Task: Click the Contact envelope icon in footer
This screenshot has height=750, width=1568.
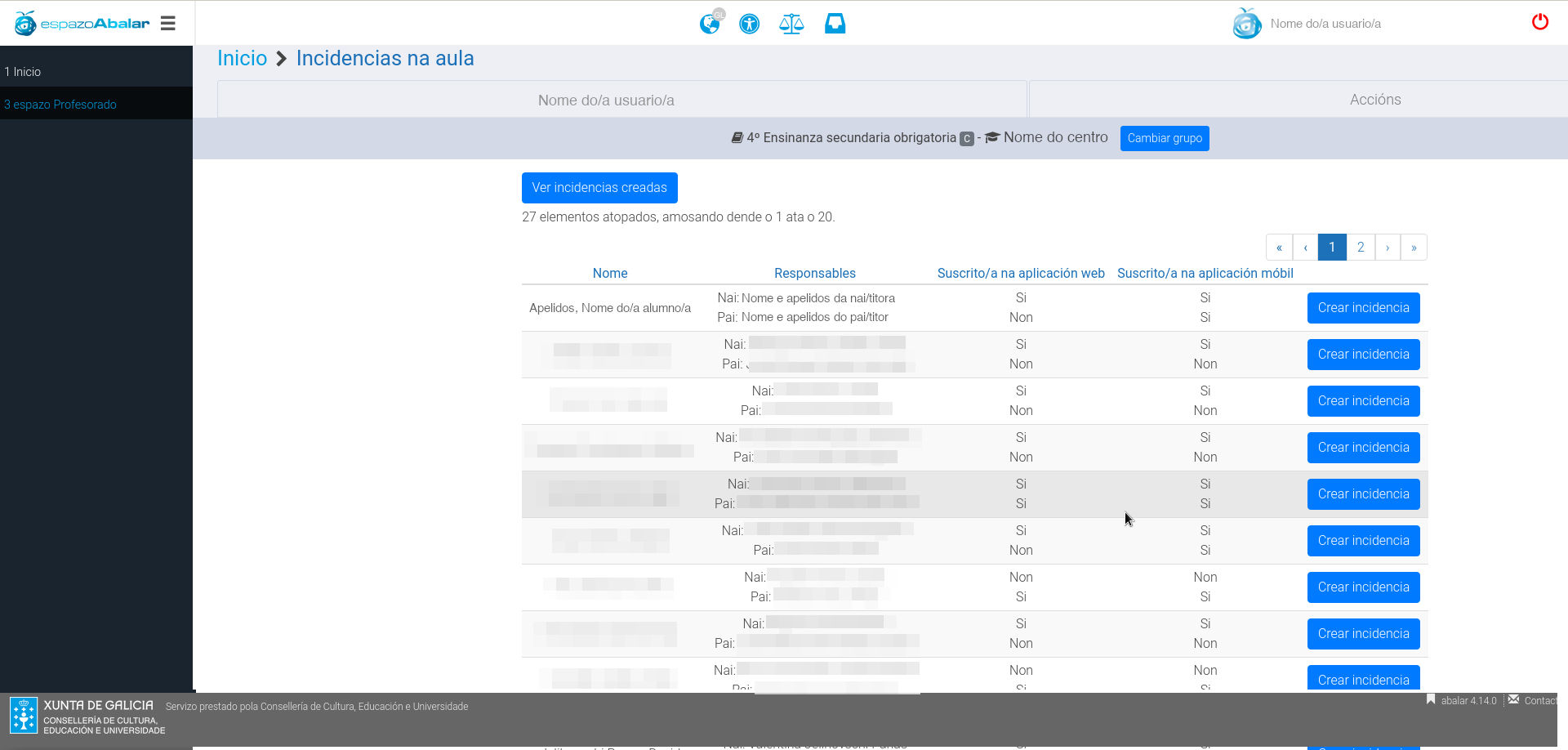Action: (1513, 700)
